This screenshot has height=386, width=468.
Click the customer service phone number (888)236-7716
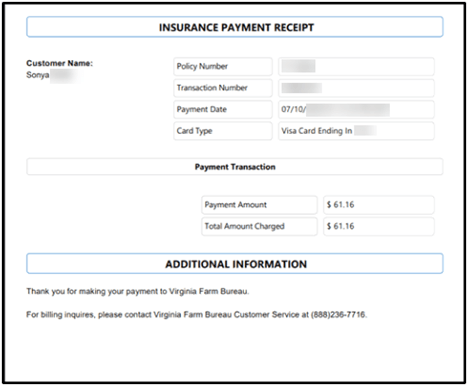pyautogui.click(x=339, y=314)
